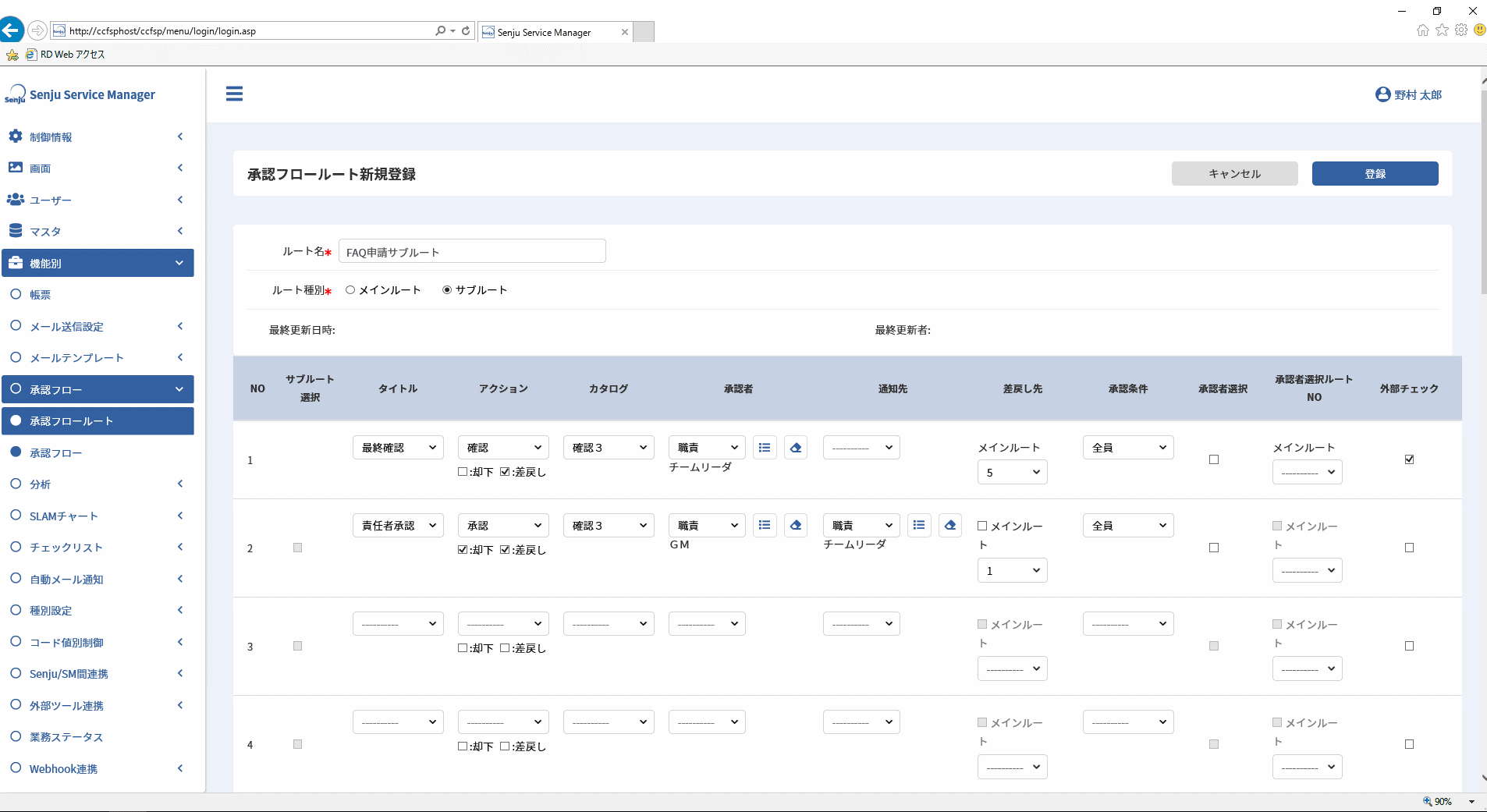Open row 1 差戻し先 dropdown showing 5

click(1012, 473)
